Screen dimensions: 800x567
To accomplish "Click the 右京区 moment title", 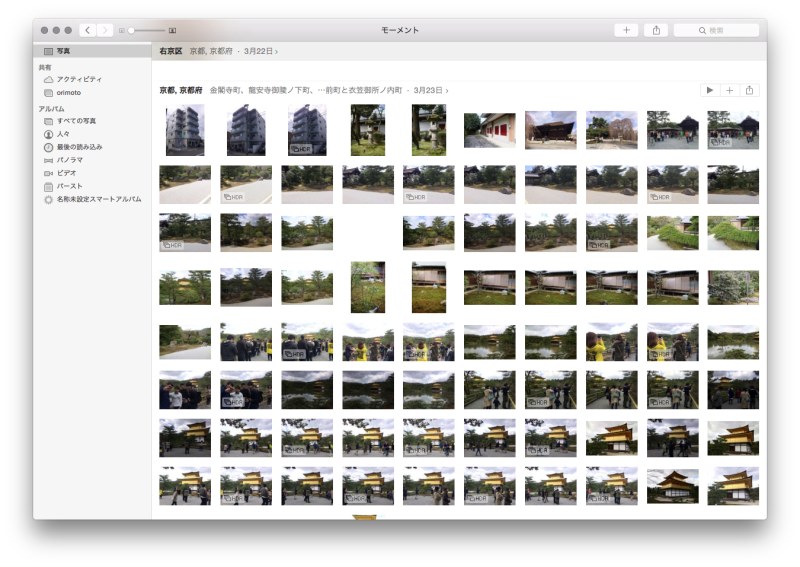I will pyautogui.click(x=171, y=51).
